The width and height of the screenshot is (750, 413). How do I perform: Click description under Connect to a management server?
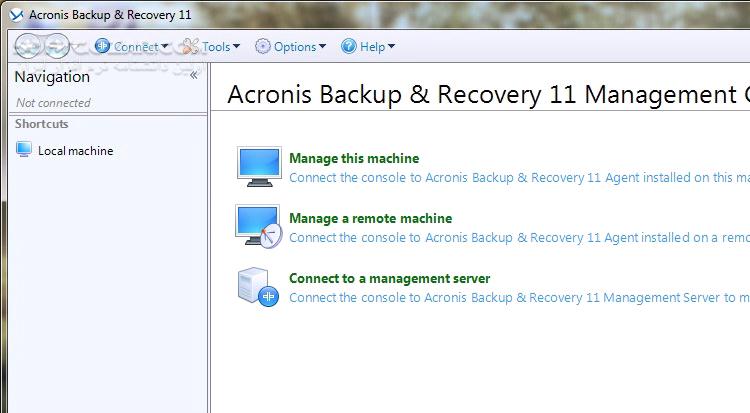519,298
